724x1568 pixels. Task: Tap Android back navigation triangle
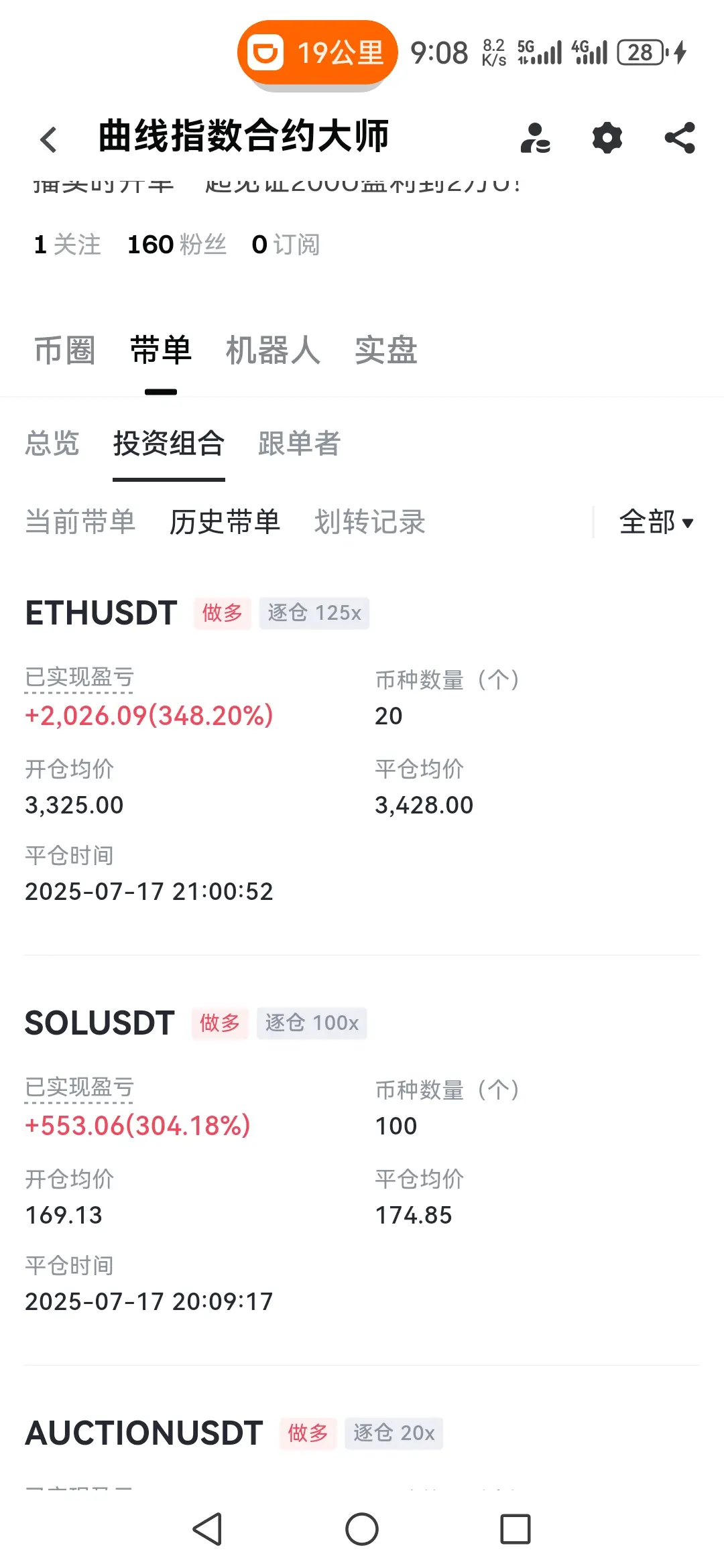[x=207, y=1529]
